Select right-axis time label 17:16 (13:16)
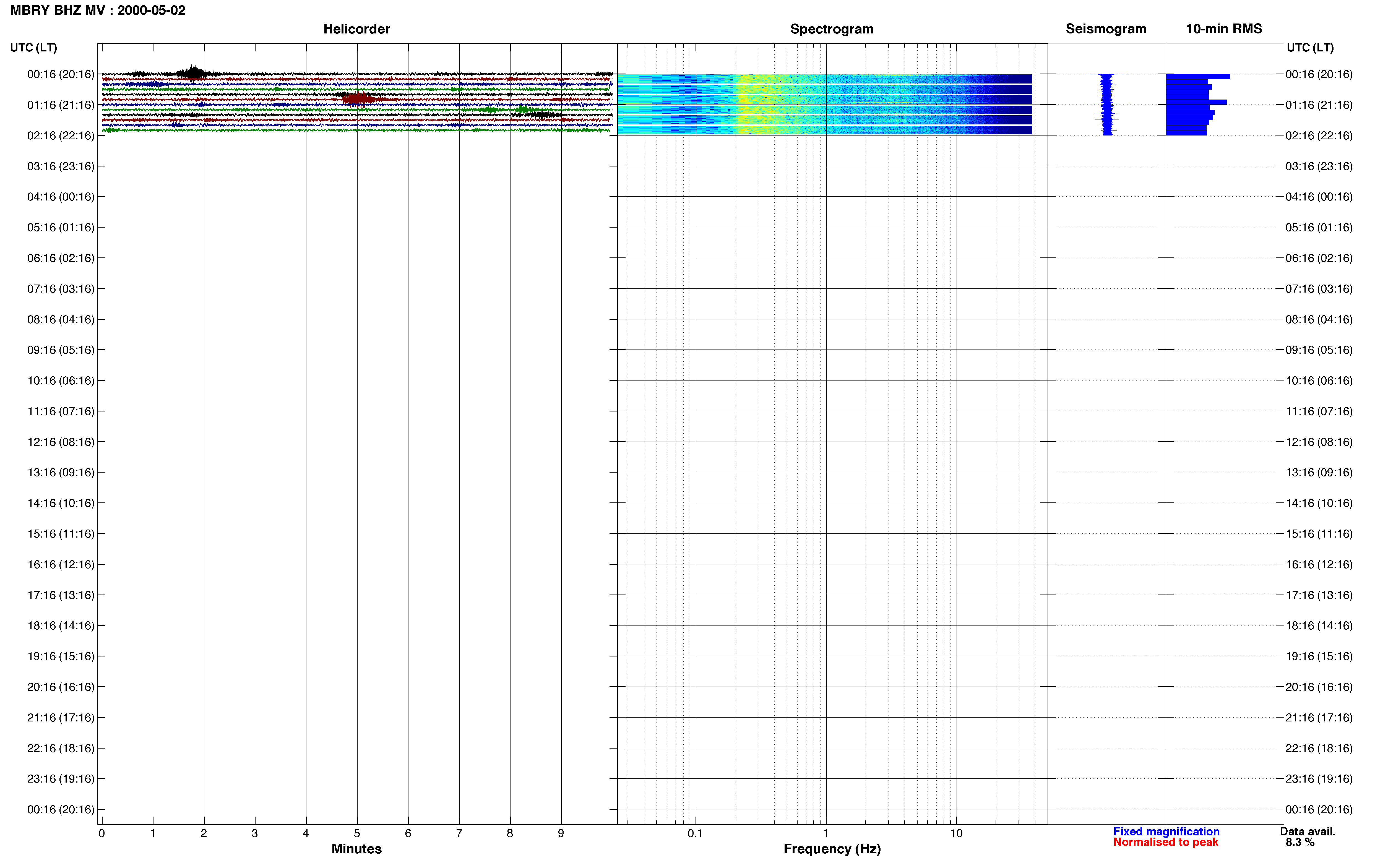 [x=1319, y=595]
